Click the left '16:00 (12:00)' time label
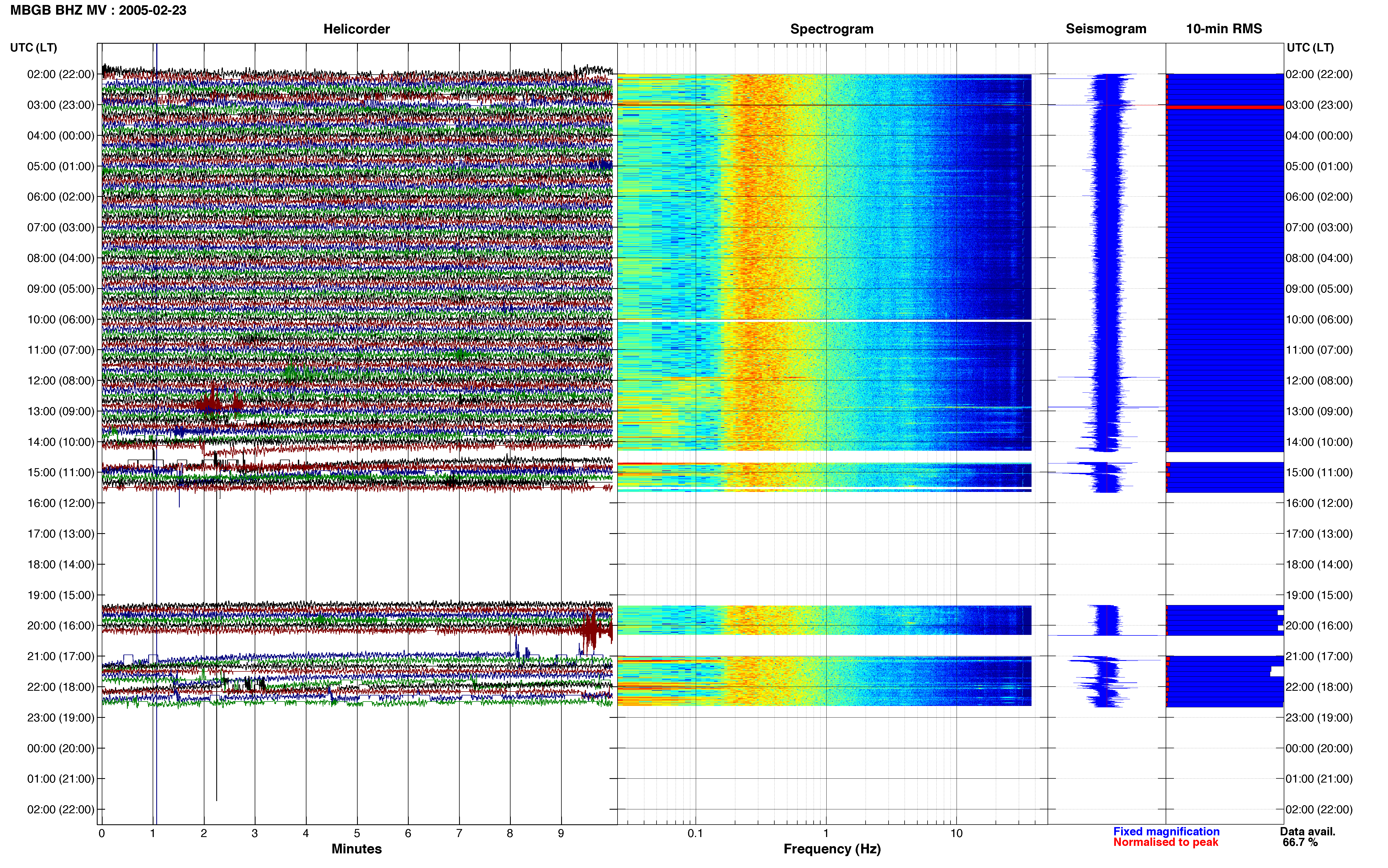 pyautogui.click(x=60, y=503)
